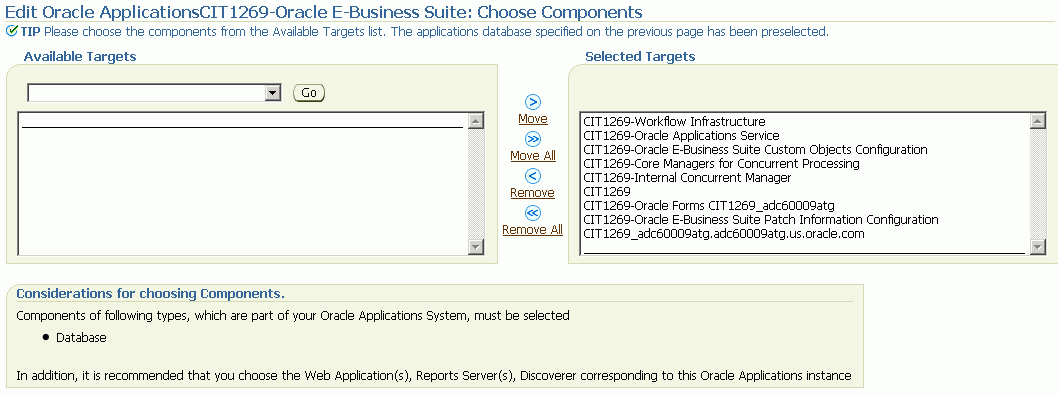Select CIT1269-Workflow Infrastructure in Selected Targets

[674, 122]
